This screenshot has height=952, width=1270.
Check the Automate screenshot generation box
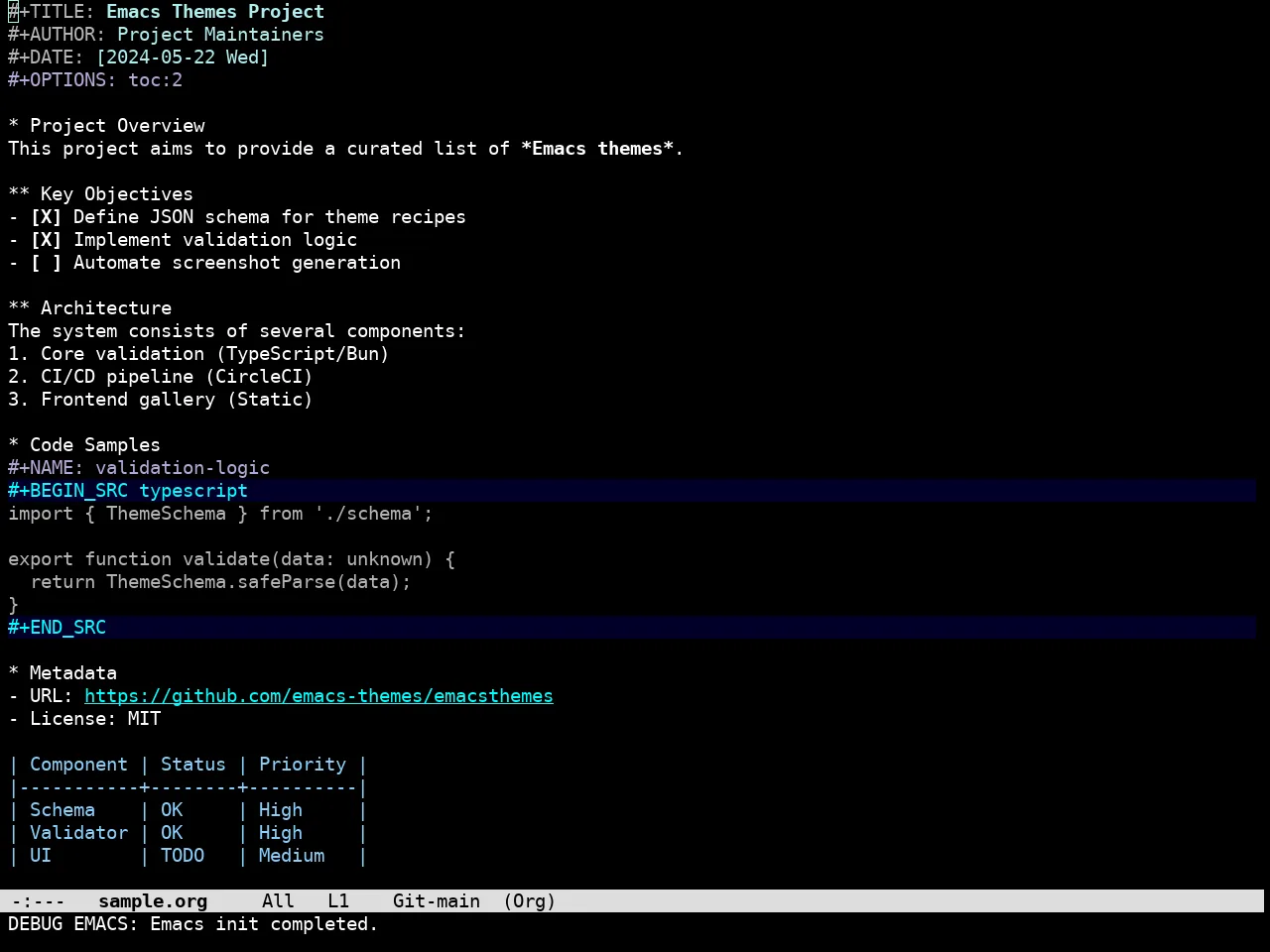coord(46,263)
